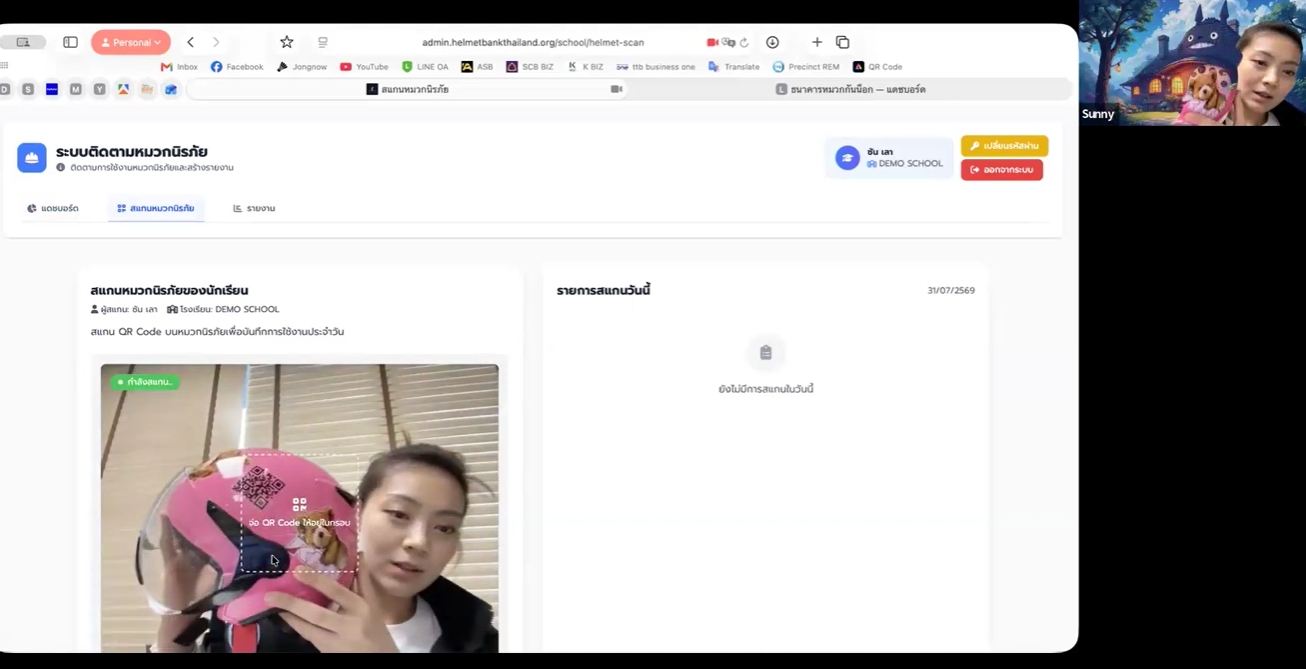Open YouTube bookmark

coord(364,67)
